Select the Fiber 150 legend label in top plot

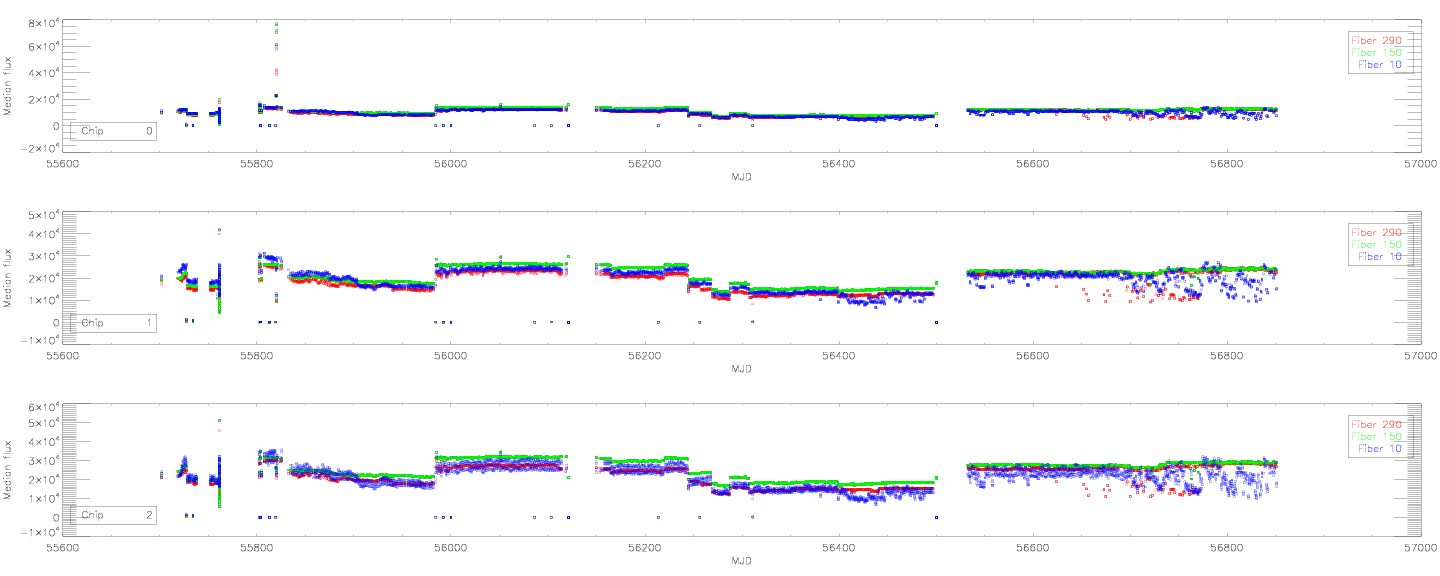click(1379, 52)
